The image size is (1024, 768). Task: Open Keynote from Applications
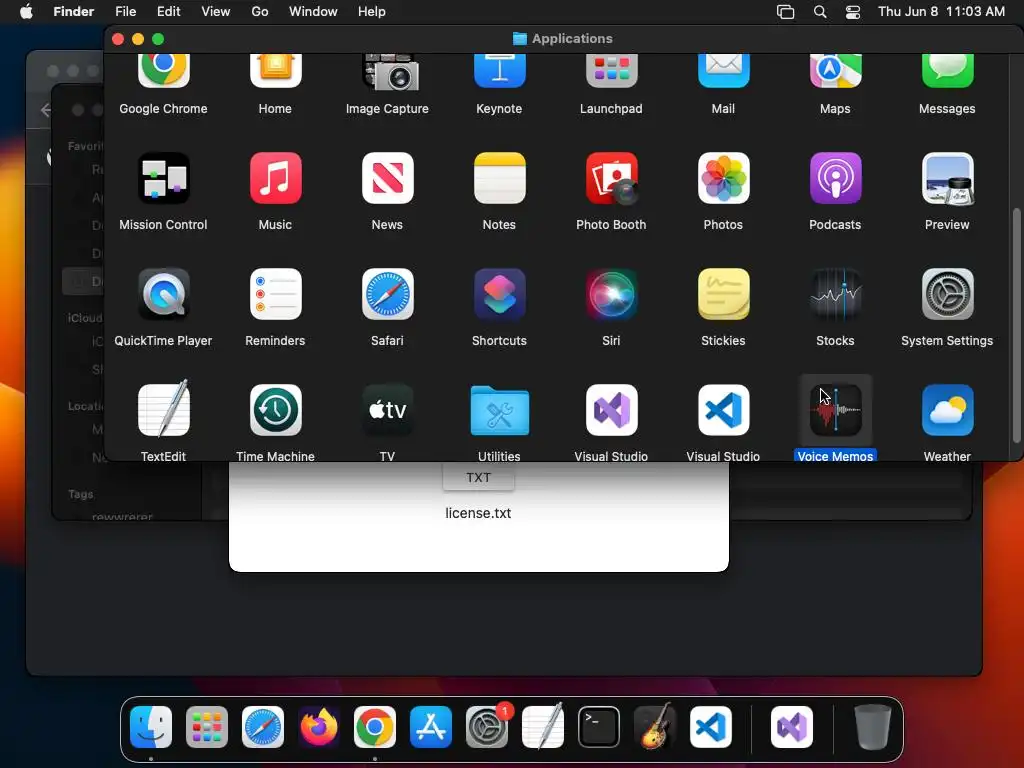point(499,71)
